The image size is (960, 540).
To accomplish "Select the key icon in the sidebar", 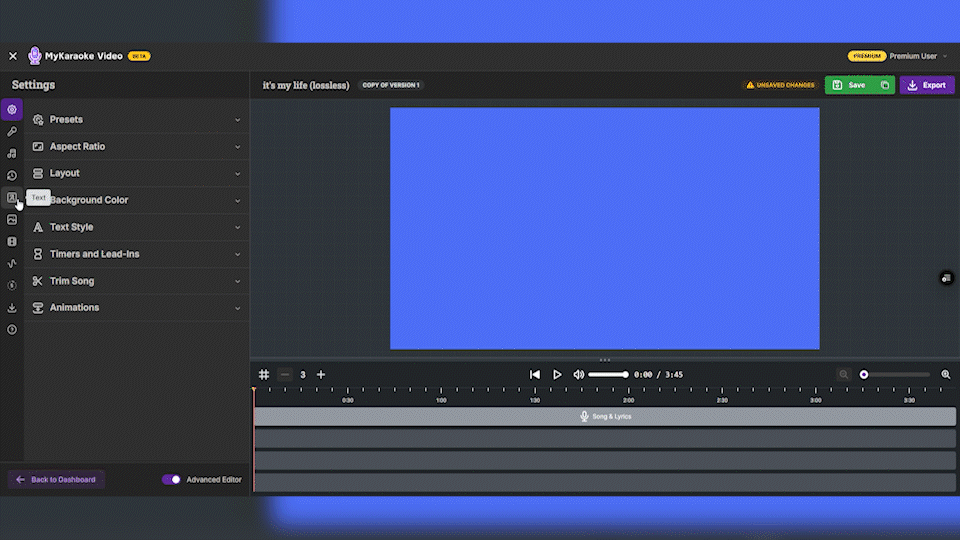I will [x=12, y=131].
